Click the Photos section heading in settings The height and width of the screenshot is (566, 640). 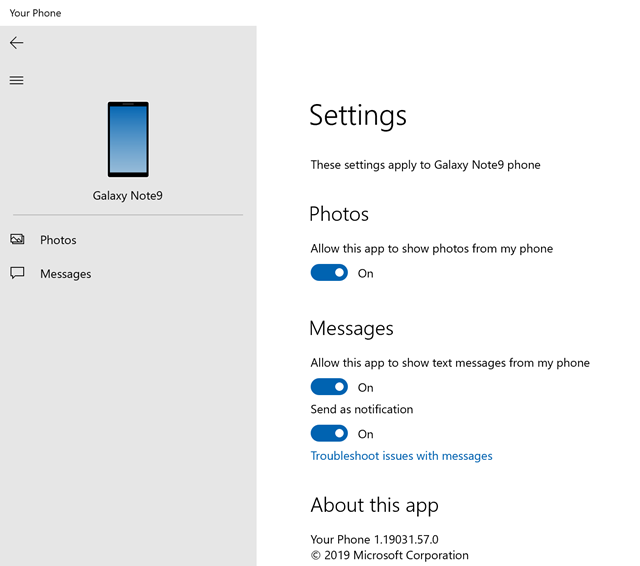339,214
